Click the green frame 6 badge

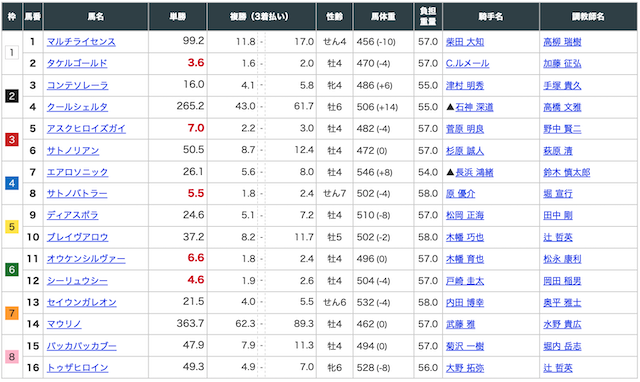[12, 270]
